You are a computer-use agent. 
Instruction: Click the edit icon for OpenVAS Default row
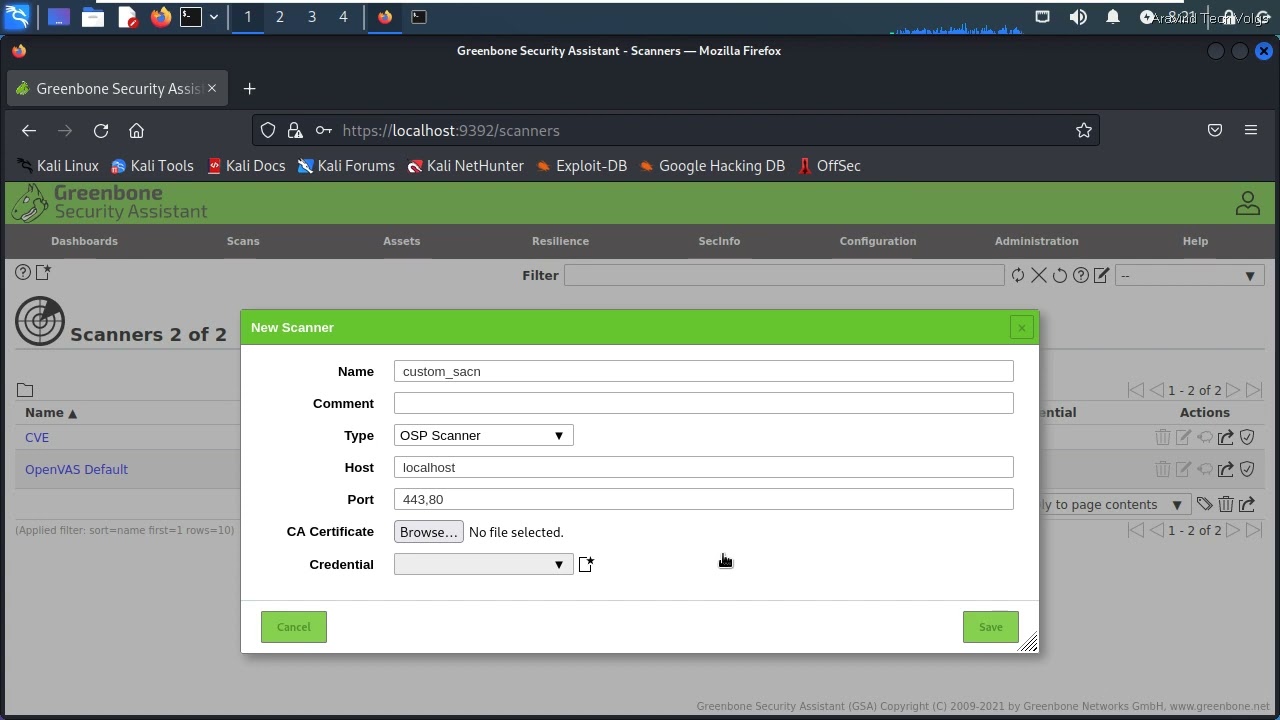[1183, 469]
